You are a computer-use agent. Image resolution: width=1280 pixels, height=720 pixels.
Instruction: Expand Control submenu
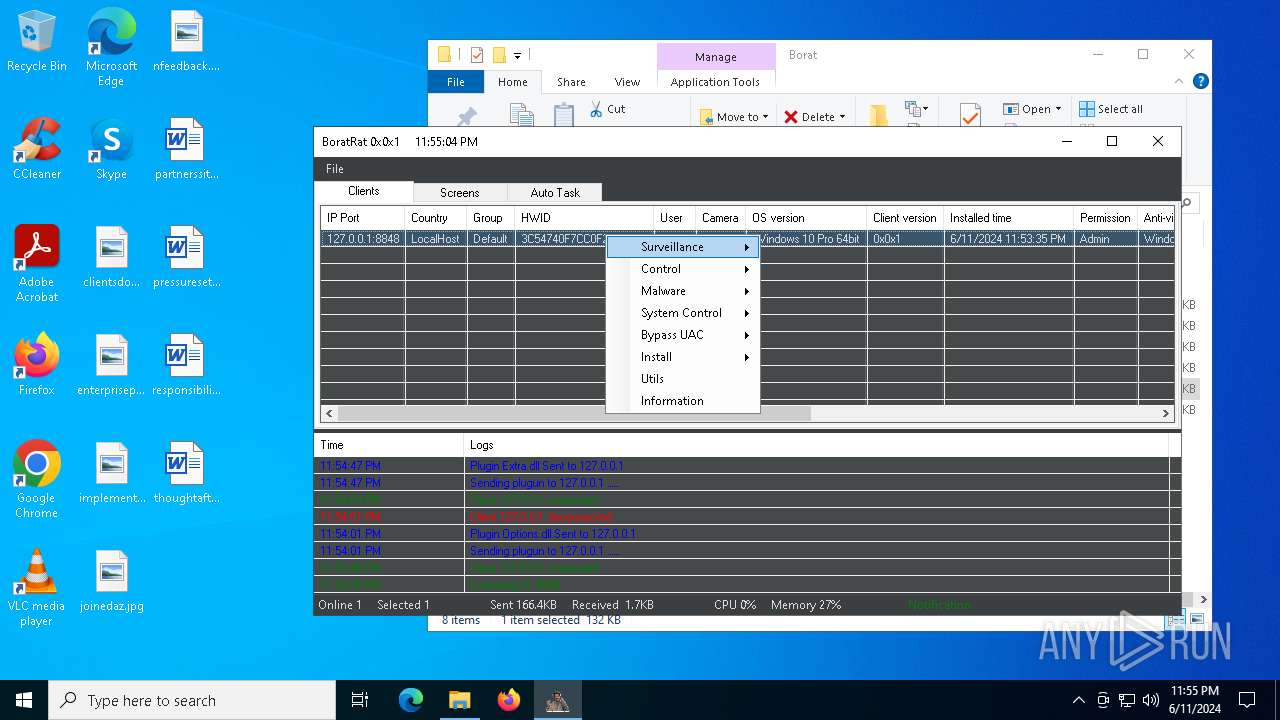pos(683,269)
